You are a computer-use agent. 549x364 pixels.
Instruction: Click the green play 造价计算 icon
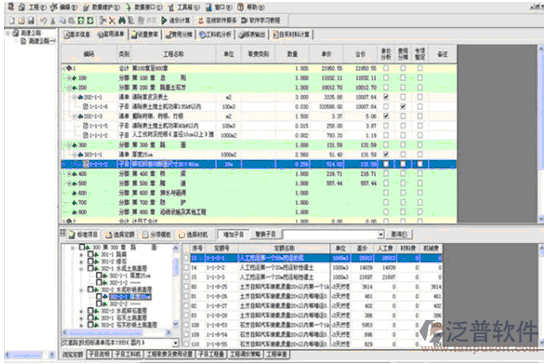(x=164, y=20)
